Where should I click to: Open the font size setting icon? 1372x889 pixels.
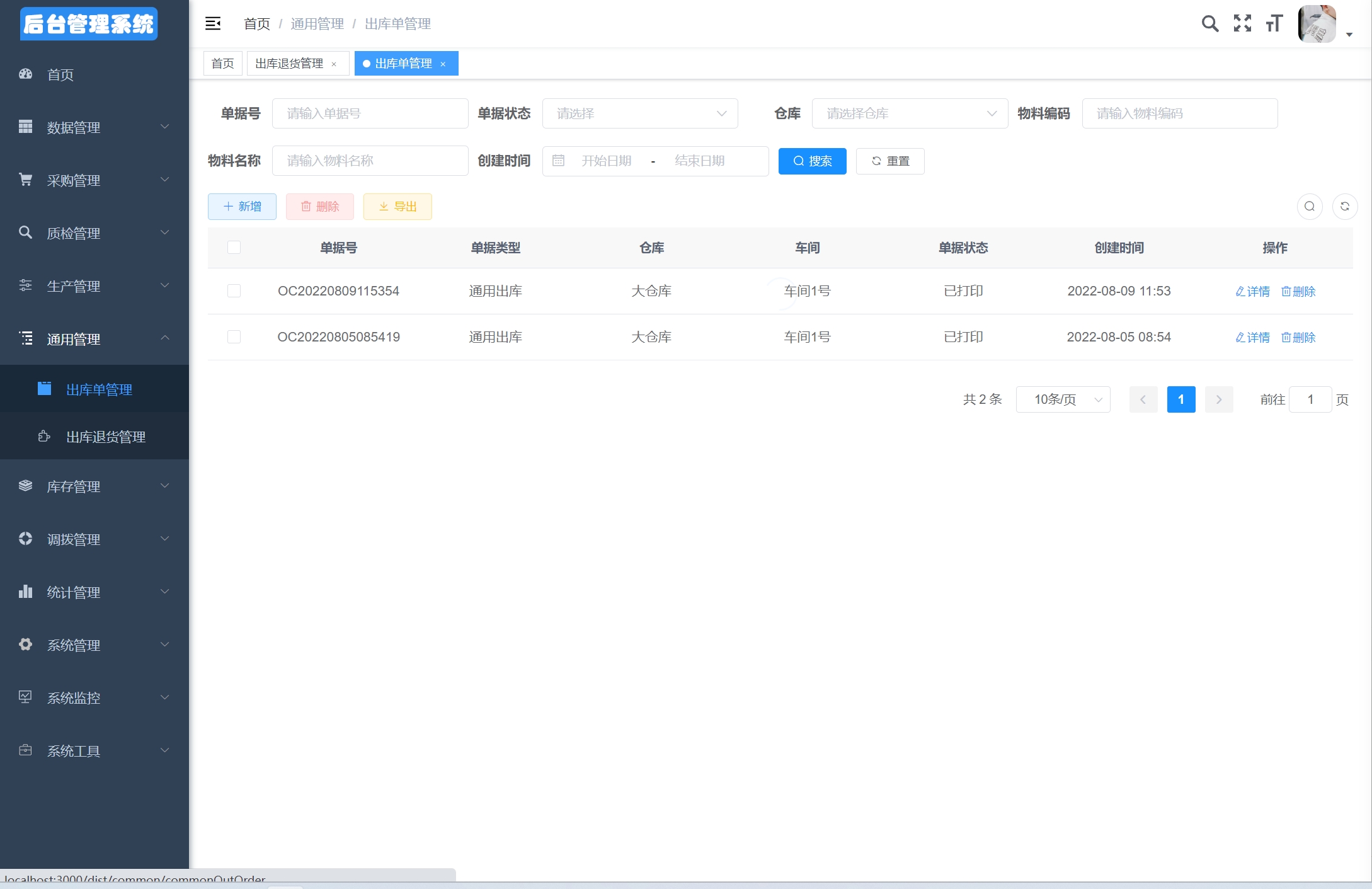(x=1274, y=24)
